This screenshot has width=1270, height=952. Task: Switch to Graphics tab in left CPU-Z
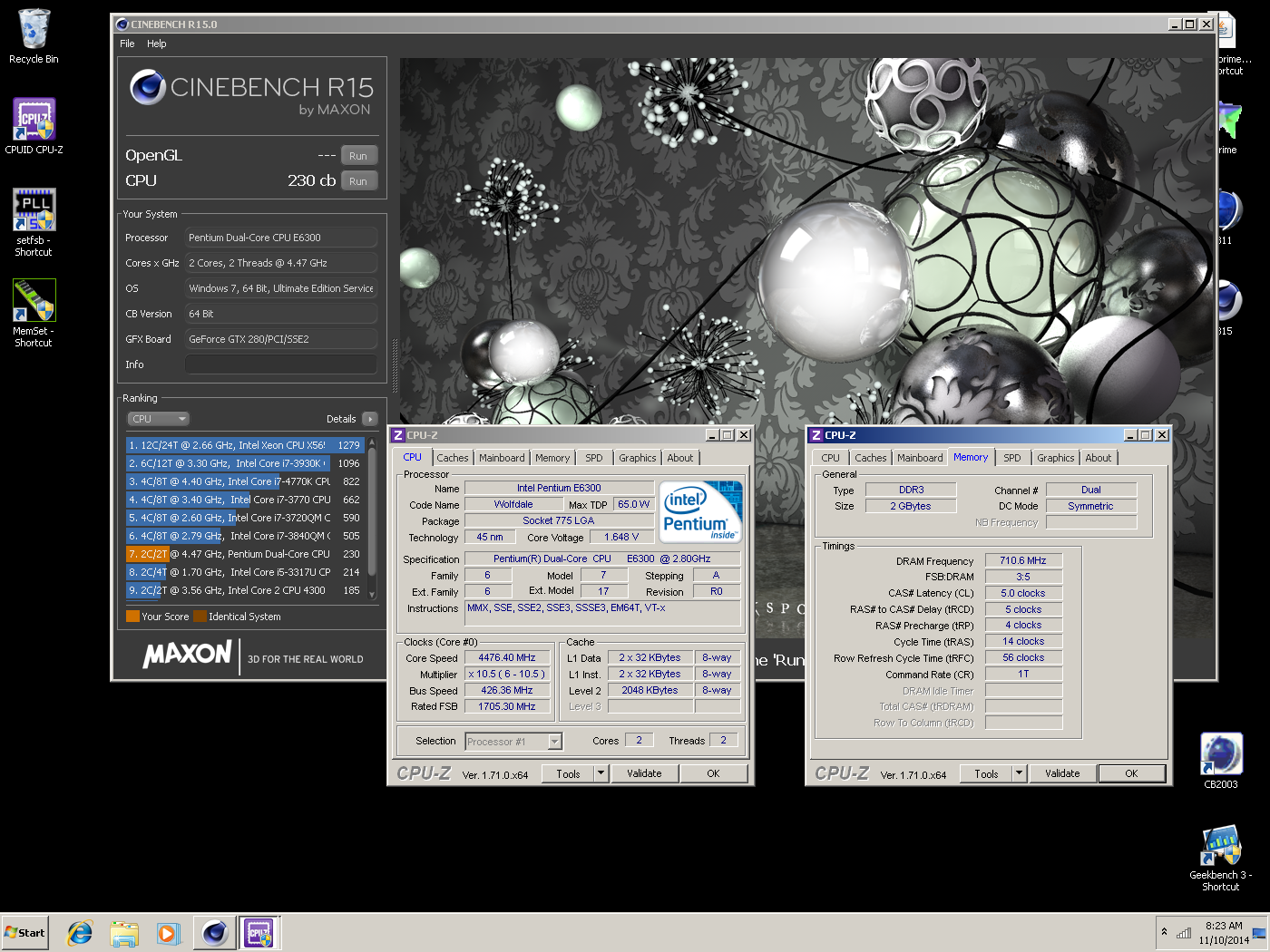point(638,459)
